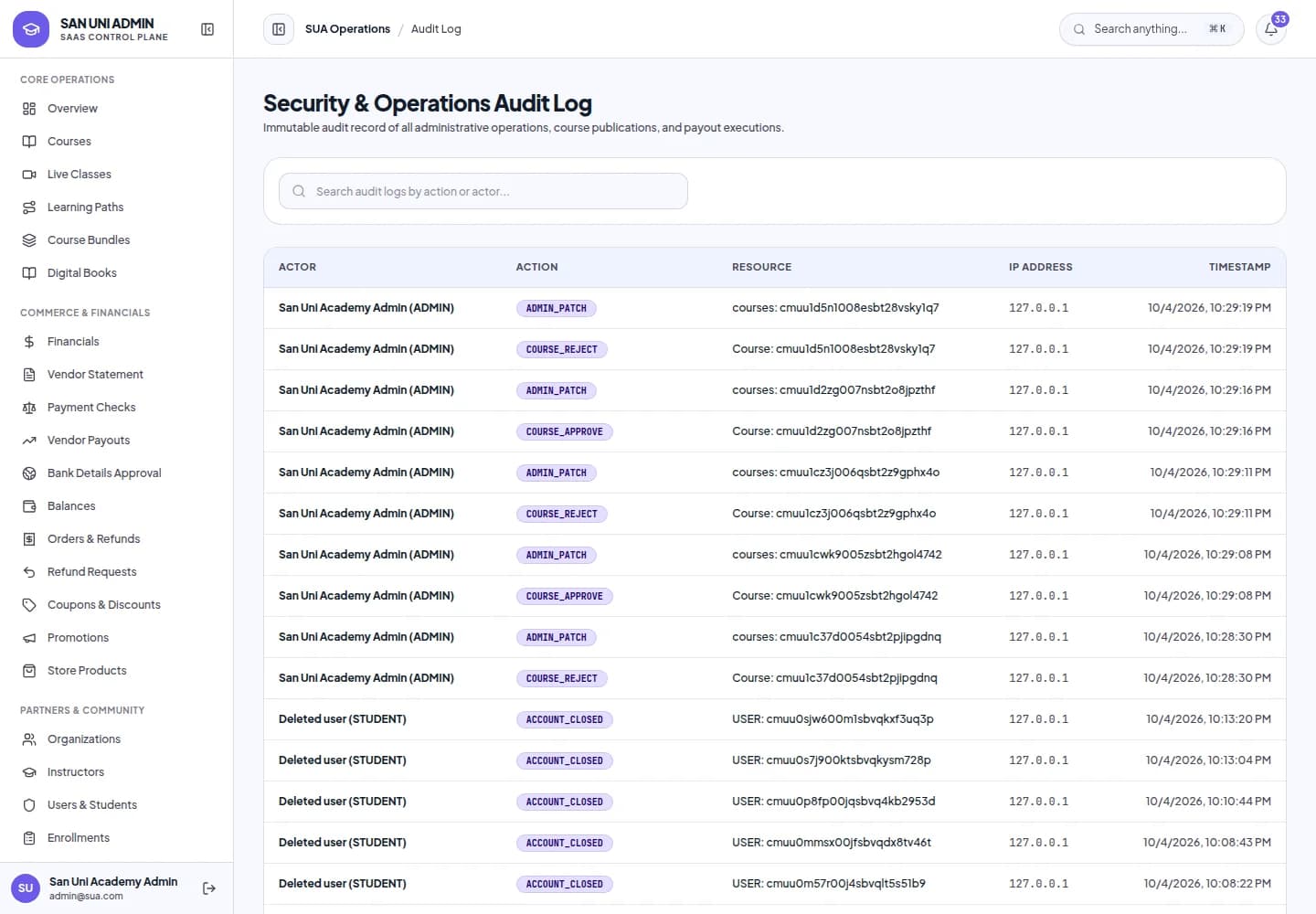
Task: Open the Vendor Statement page
Action: tap(95, 375)
